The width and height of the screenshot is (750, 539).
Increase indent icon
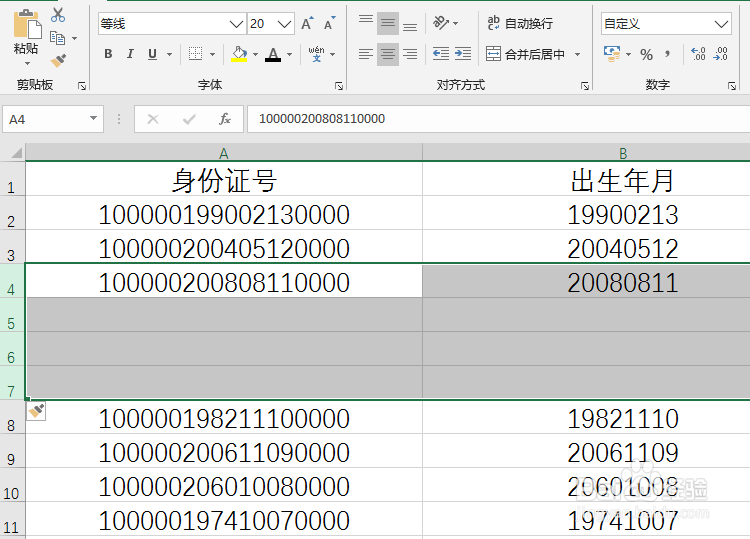[x=463, y=54]
